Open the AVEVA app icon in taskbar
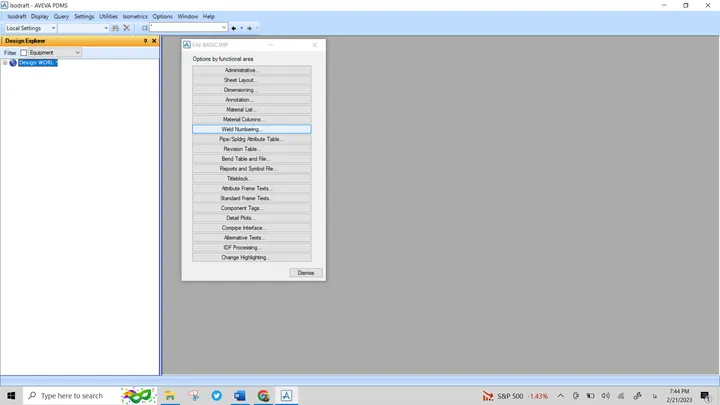 click(x=286, y=395)
